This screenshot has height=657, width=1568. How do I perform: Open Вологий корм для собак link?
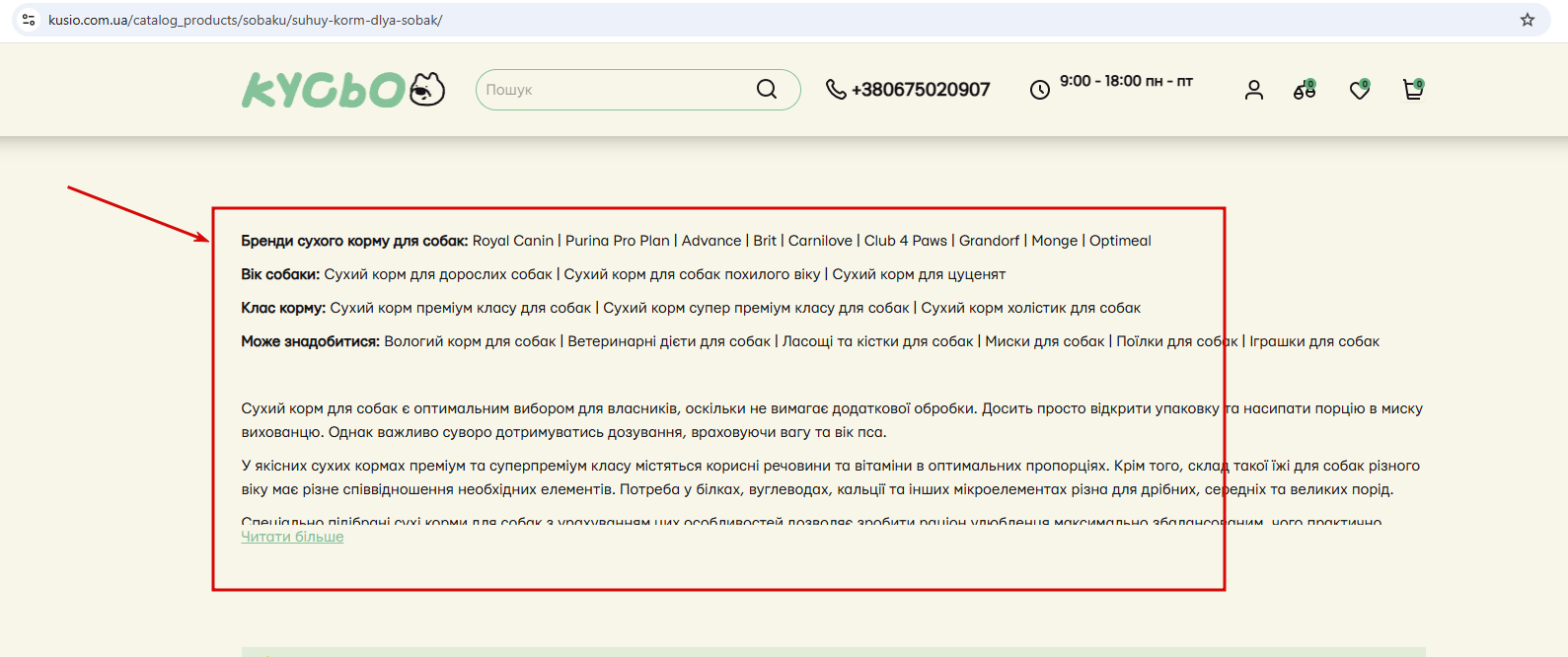(x=470, y=341)
